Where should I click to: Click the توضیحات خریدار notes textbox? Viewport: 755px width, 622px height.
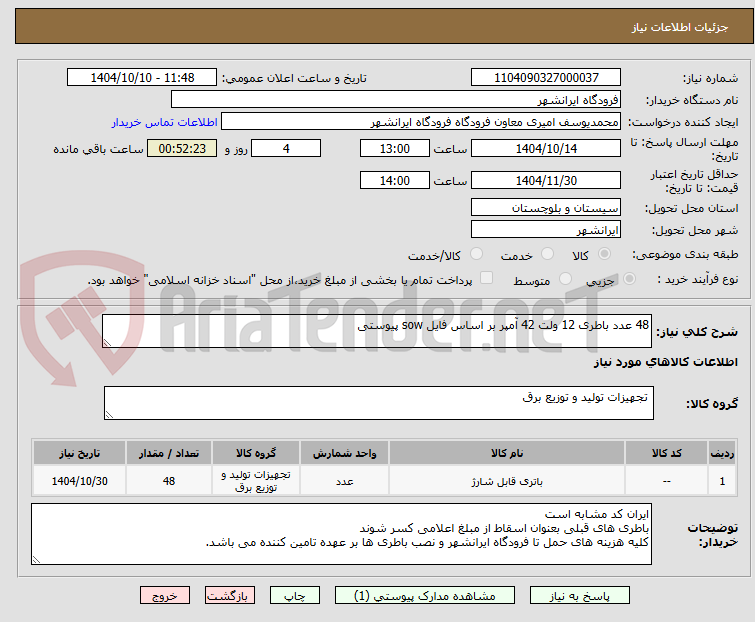(341, 534)
